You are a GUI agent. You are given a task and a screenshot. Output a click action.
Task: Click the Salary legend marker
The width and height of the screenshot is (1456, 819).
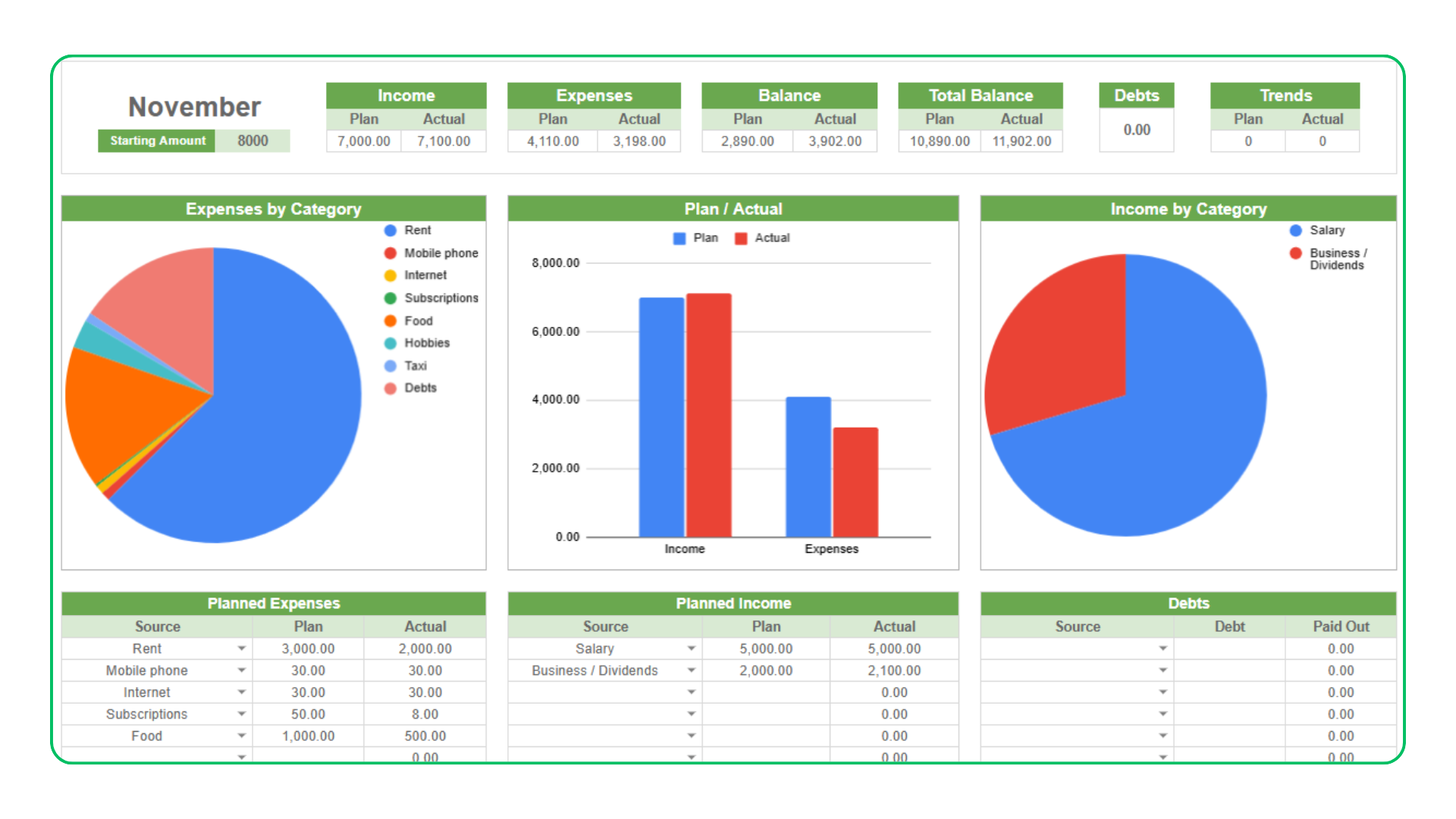pos(1296,231)
